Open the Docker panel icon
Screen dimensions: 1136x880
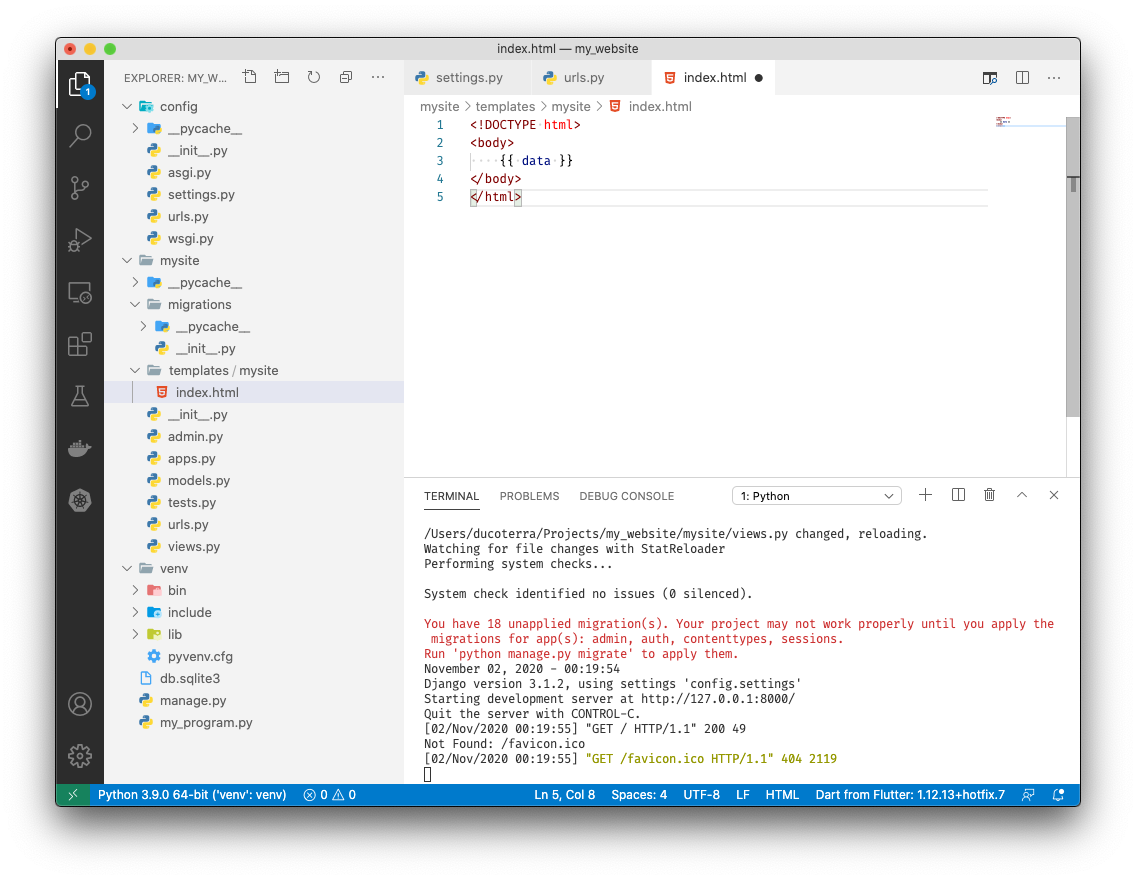tap(80, 449)
